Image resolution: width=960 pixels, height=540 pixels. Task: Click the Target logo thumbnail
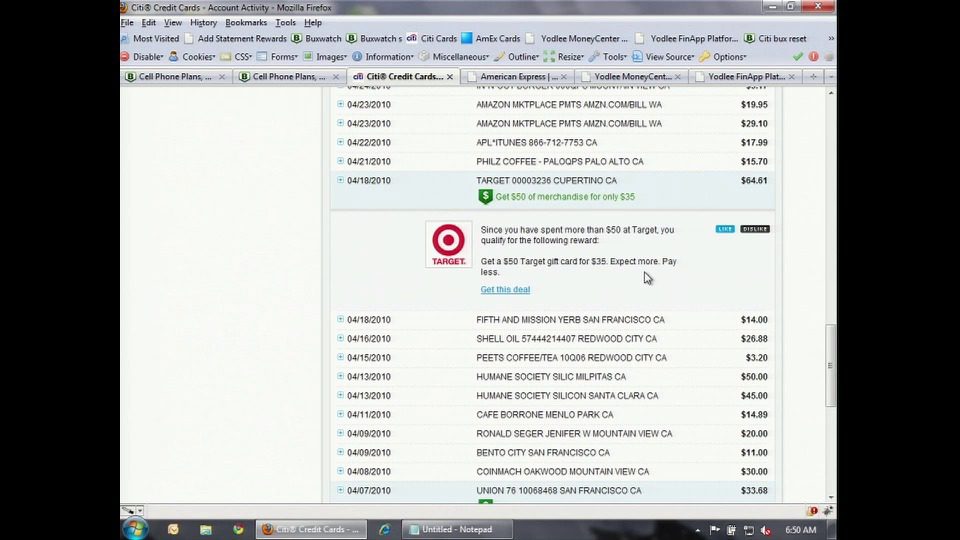449,244
